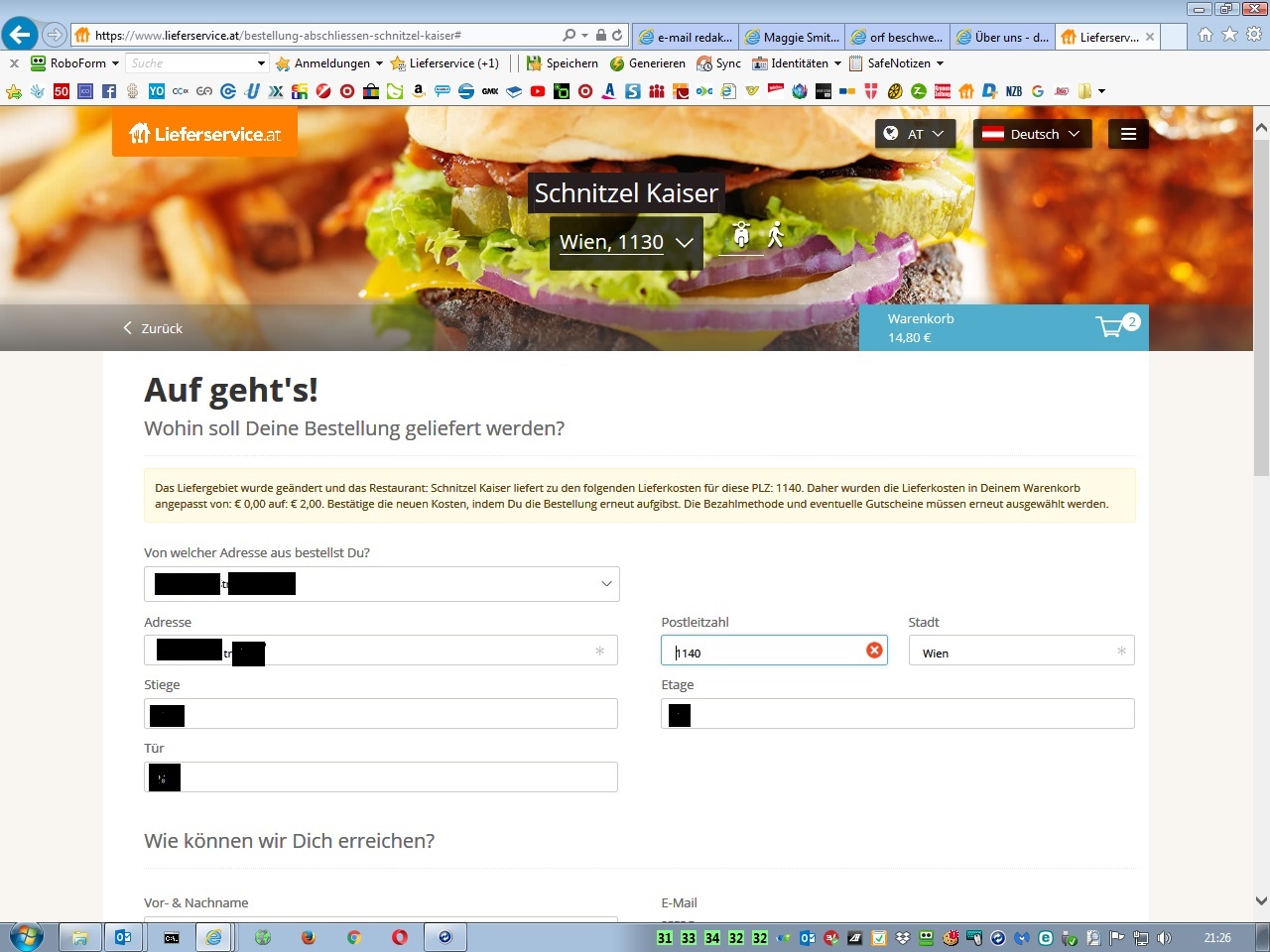The image size is (1270, 952).
Task: Clear the Postleitzahl field with red X
Action: (x=874, y=650)
